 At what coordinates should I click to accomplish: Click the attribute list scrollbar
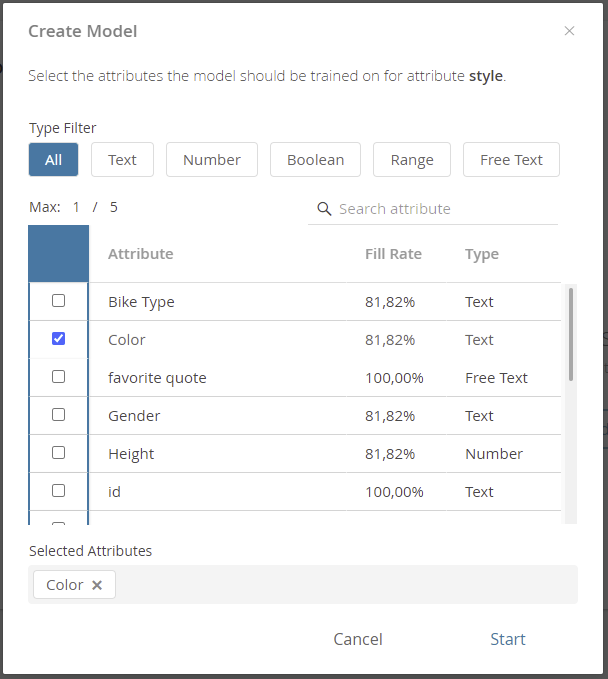pos(571,334)
